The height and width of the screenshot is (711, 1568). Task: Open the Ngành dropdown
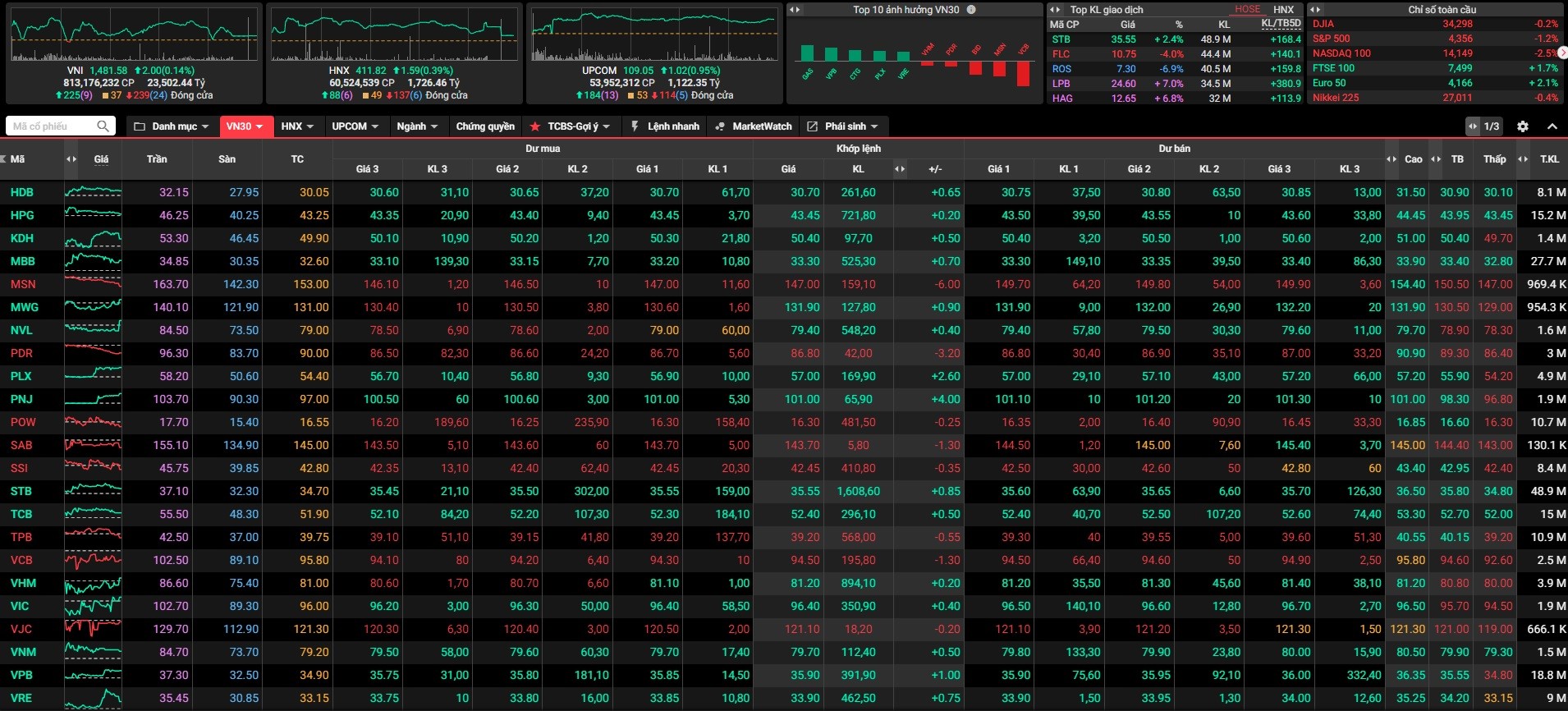tap(417, 126)
